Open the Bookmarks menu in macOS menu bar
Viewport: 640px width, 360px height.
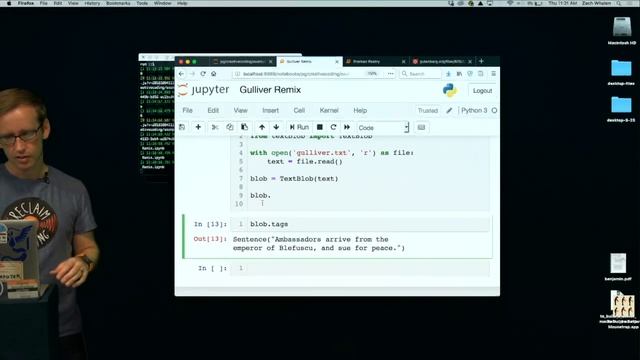pos(118,3)
